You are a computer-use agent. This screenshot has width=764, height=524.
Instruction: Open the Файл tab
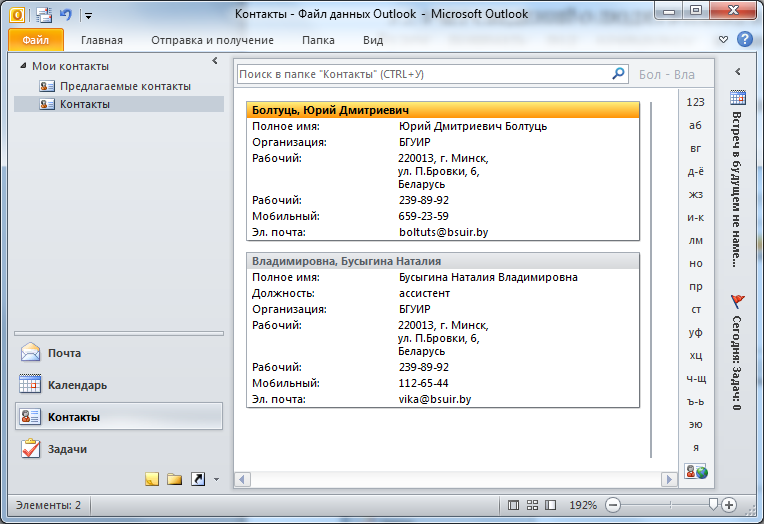click(36, 40)
